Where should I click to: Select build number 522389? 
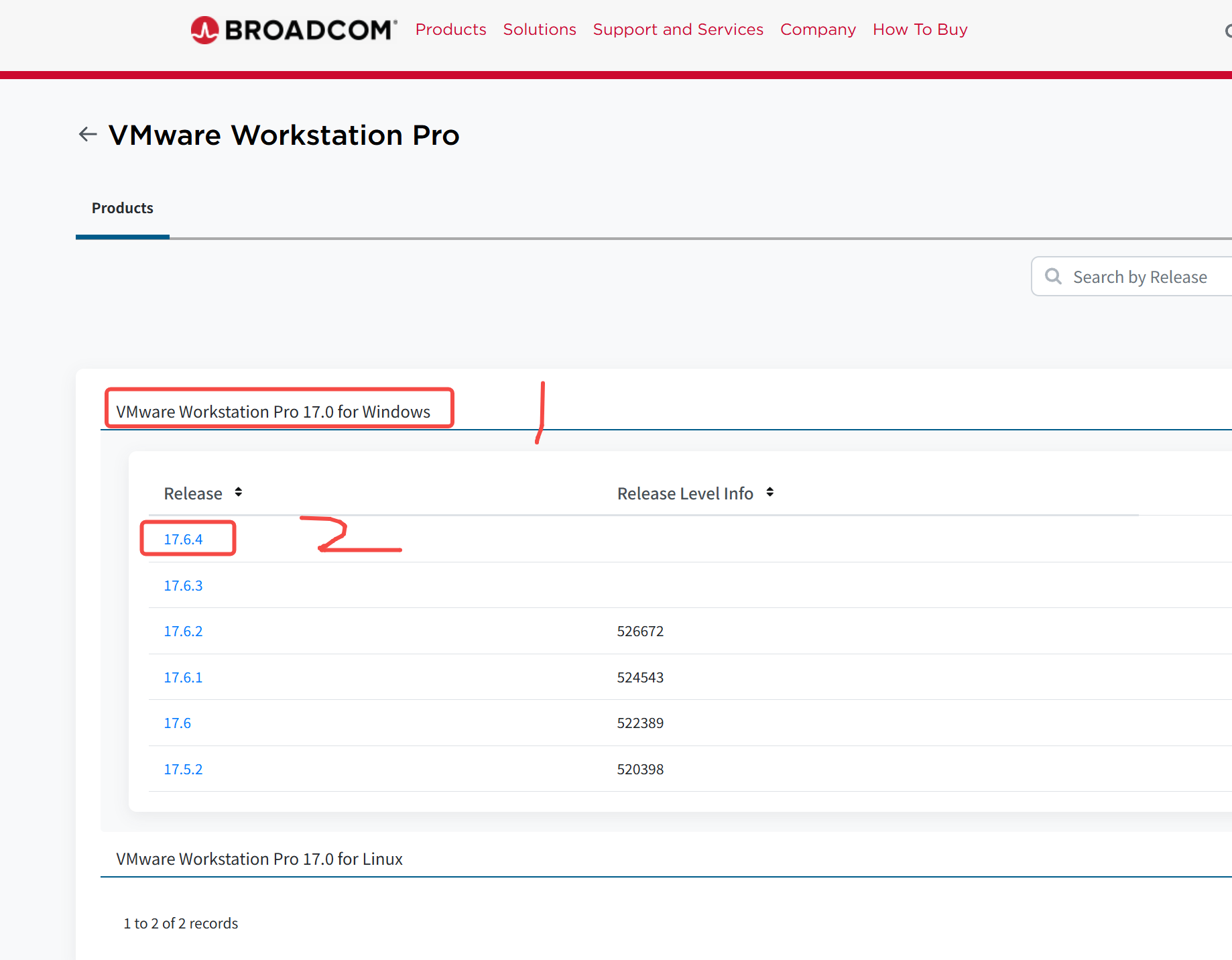coord(640,723)
